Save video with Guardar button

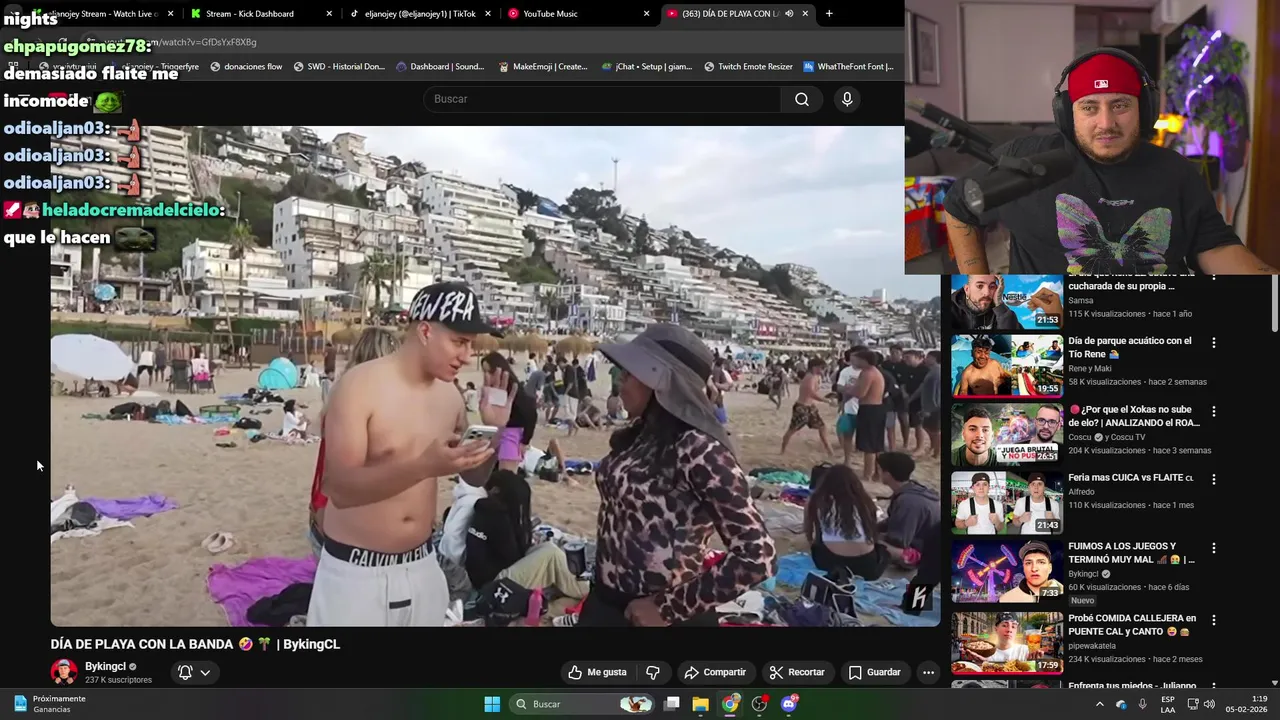[x=875, y=672]
